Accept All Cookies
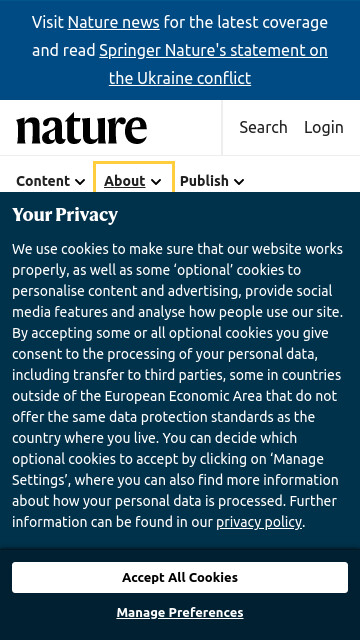 tap(180, 577)
